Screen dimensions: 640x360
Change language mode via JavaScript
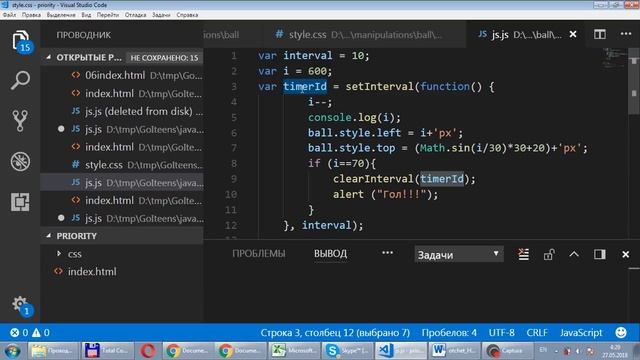(x=581, y=333)
